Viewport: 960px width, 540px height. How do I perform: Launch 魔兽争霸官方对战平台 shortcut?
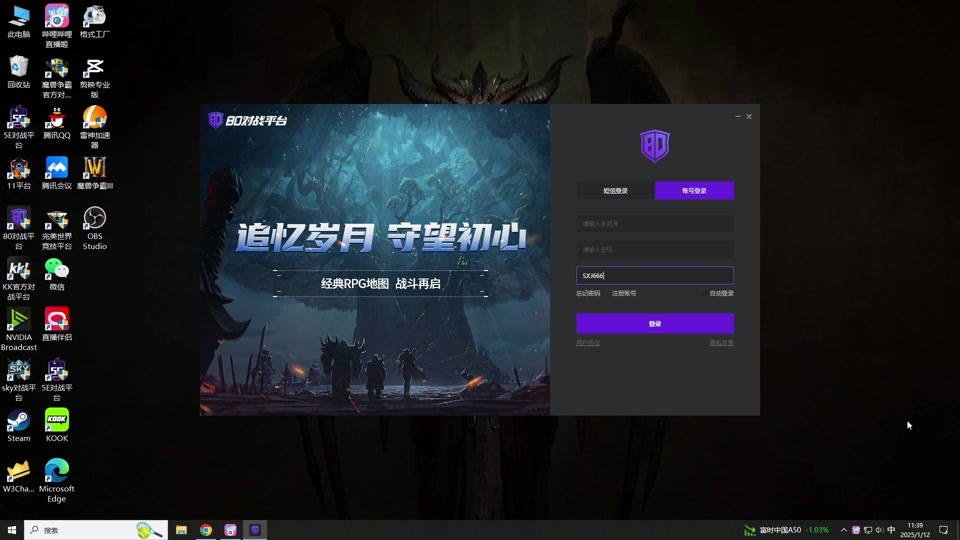pos(56,77)
